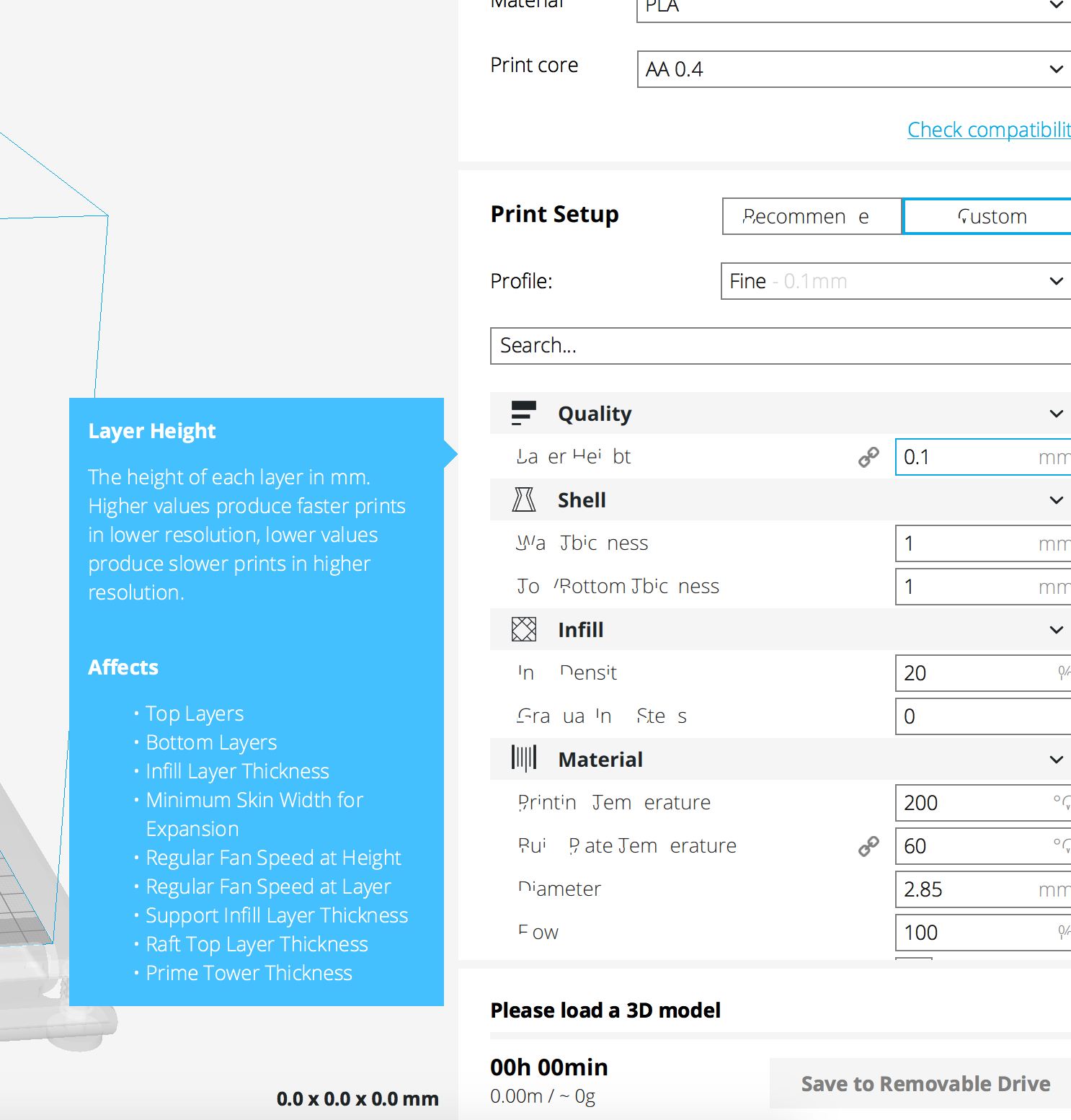Click the Top/Bottom Thickness setting label
This screenshot has height=1120, width=1071.
618,587
